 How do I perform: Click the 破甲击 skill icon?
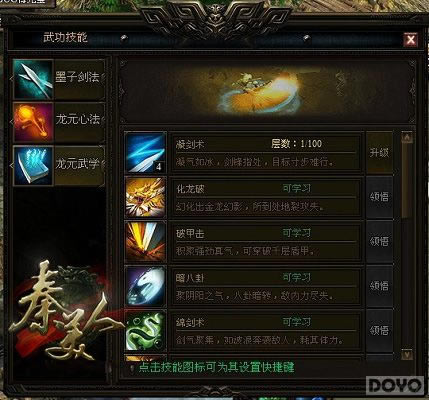146,241
